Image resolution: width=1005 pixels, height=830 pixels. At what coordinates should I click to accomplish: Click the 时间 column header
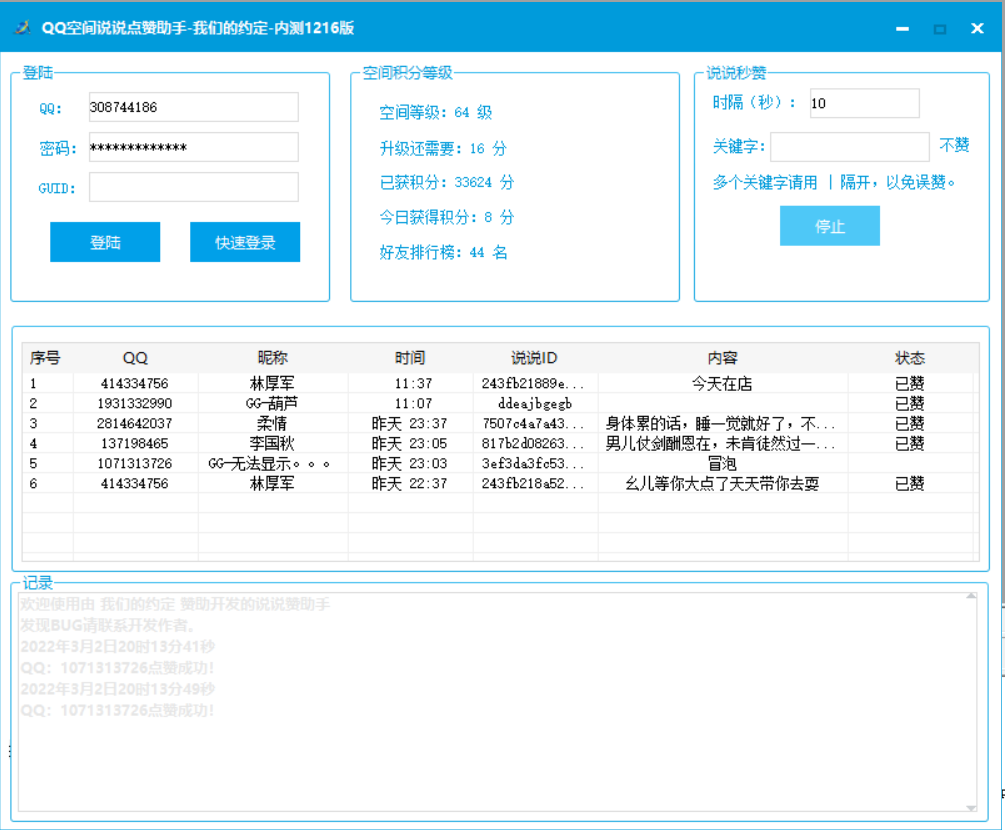pyautogui.click(x=410, y=358)
